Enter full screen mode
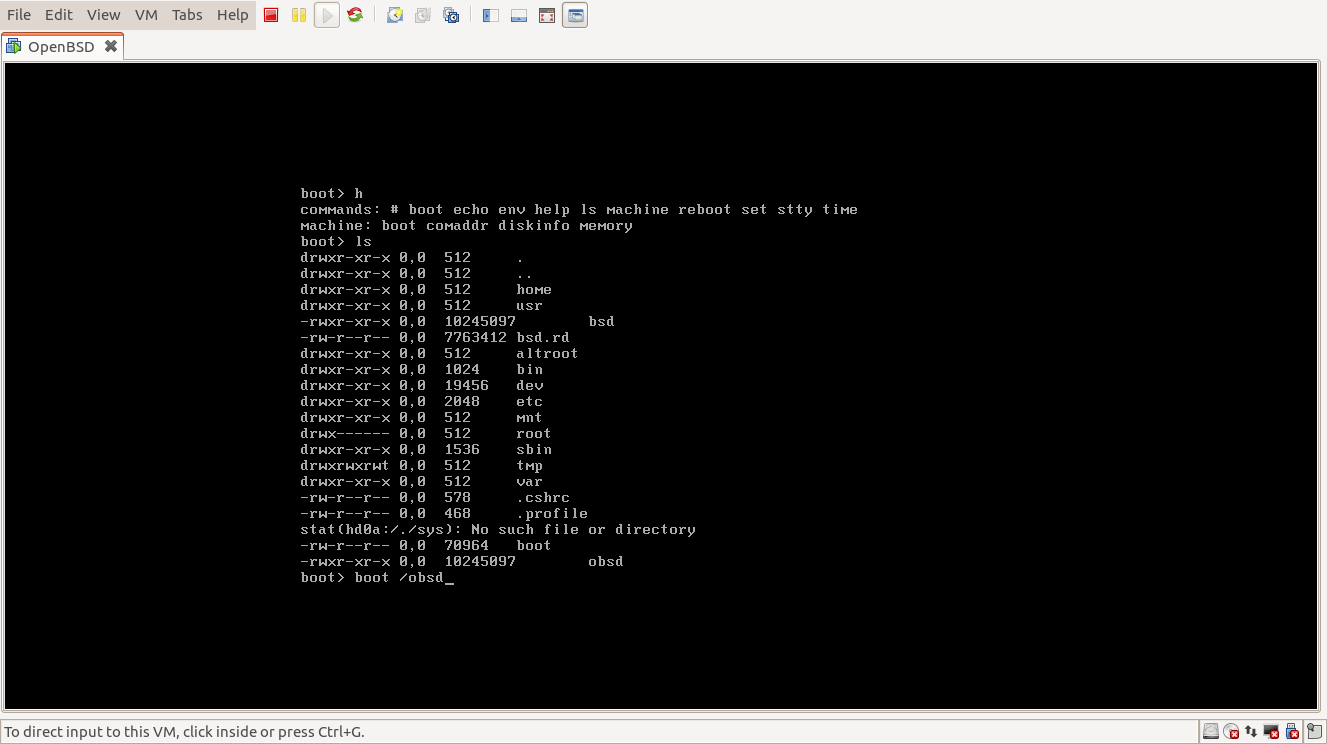 [x=546, y=15]
